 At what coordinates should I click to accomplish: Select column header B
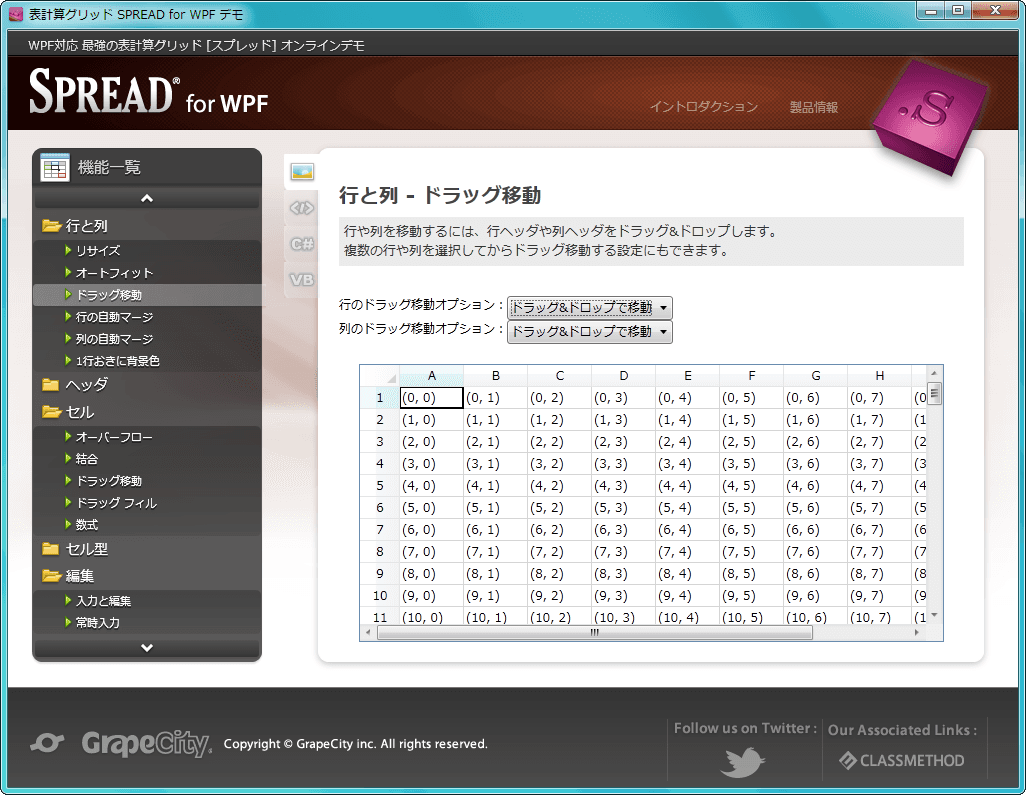[x=495, y=376]
